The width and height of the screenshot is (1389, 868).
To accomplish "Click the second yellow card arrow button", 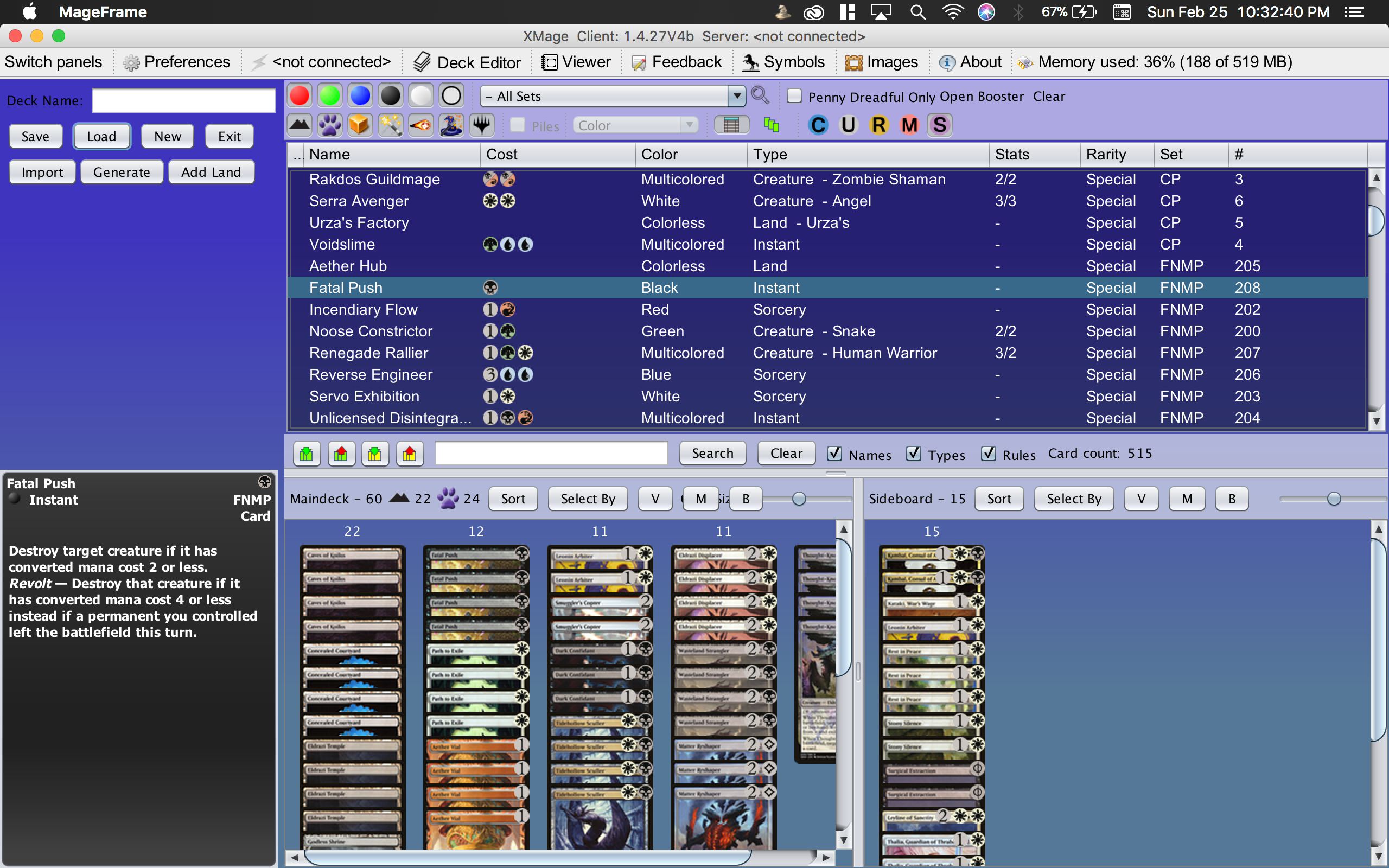I will pyautogui.click(x=409, y=454).
